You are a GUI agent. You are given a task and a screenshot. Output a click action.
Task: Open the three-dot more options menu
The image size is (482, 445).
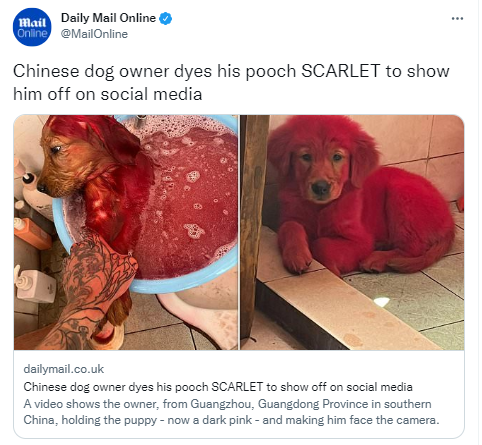tap(457, 18)
